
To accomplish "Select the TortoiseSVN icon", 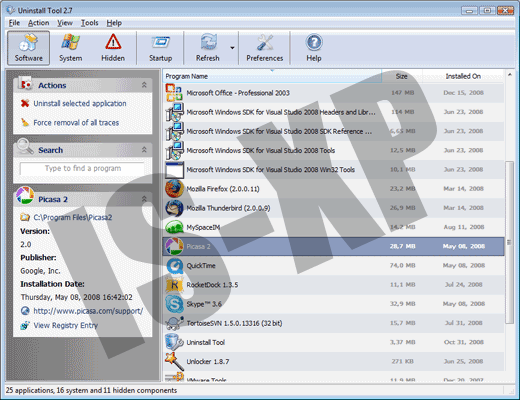I will point(174,323).
